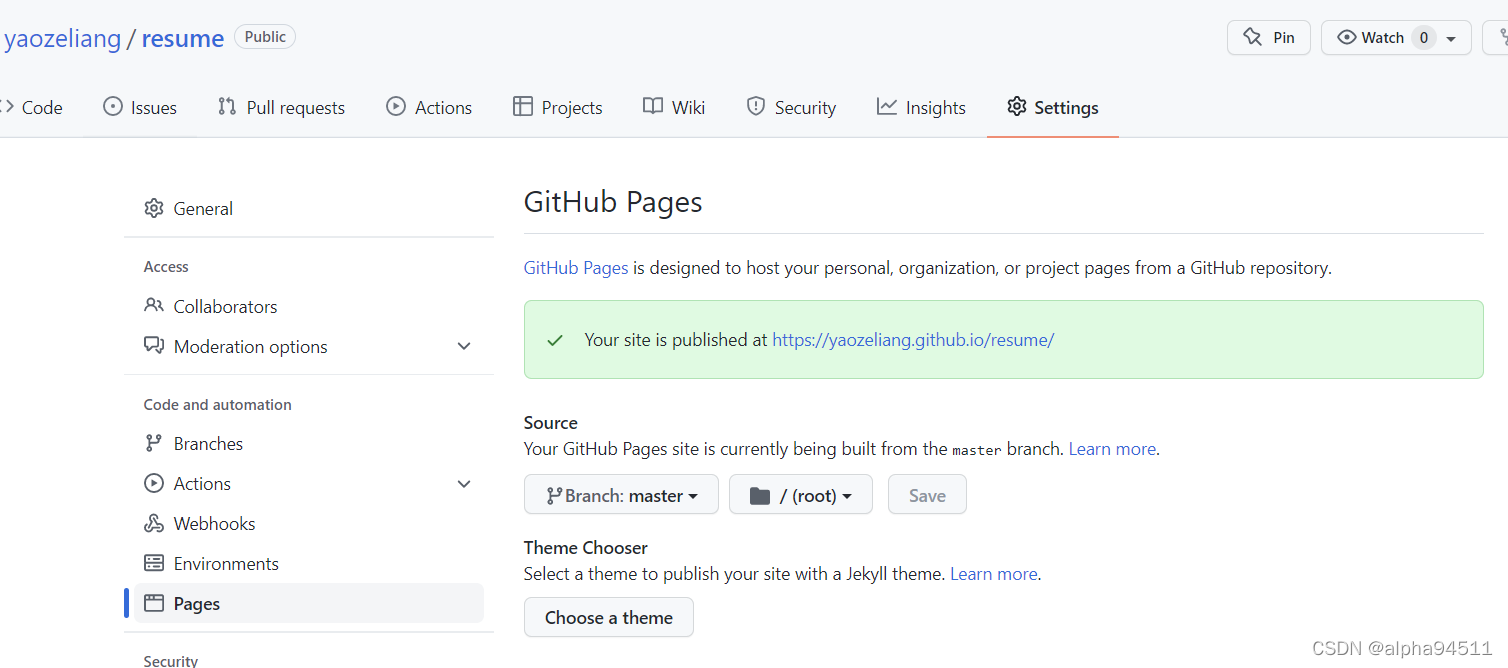Click the Actions play icon in sidebar
Viewport: 1508px width, 668px height.
(x=154, y=483)
